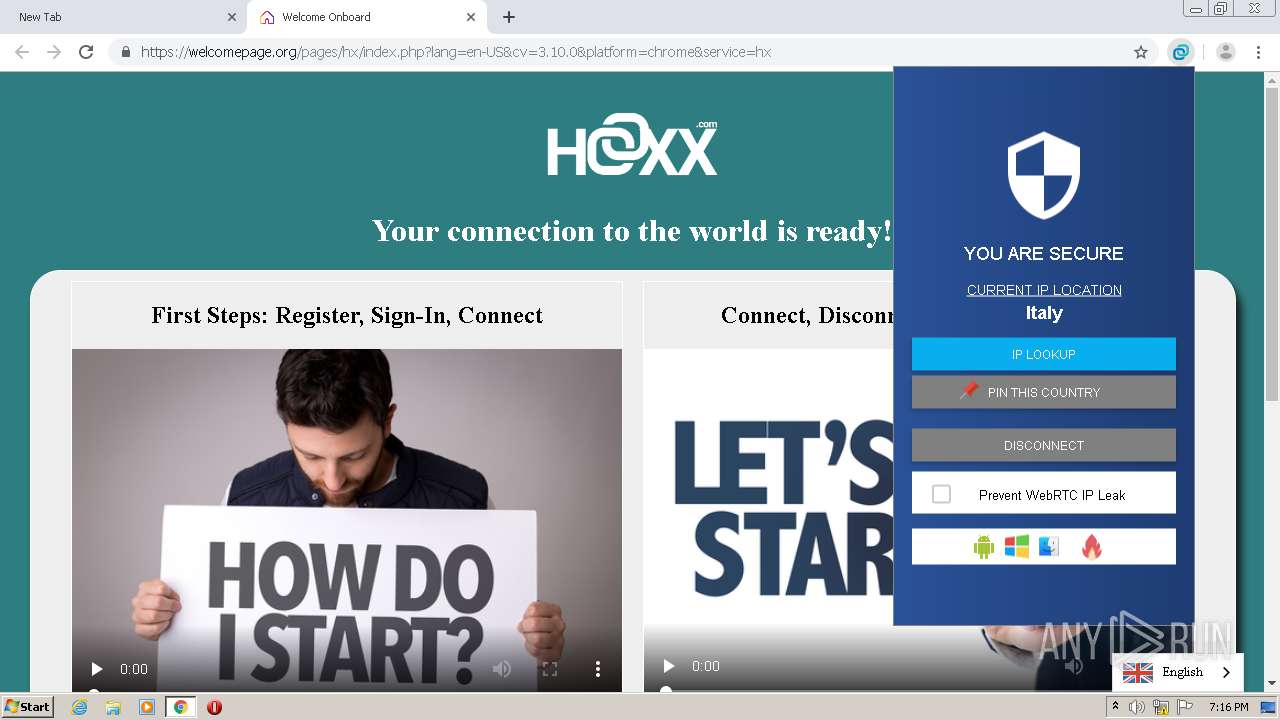Switch to the Welcome Onboard tab
The width and height of the screenshot is (1280, 720).
366,17
